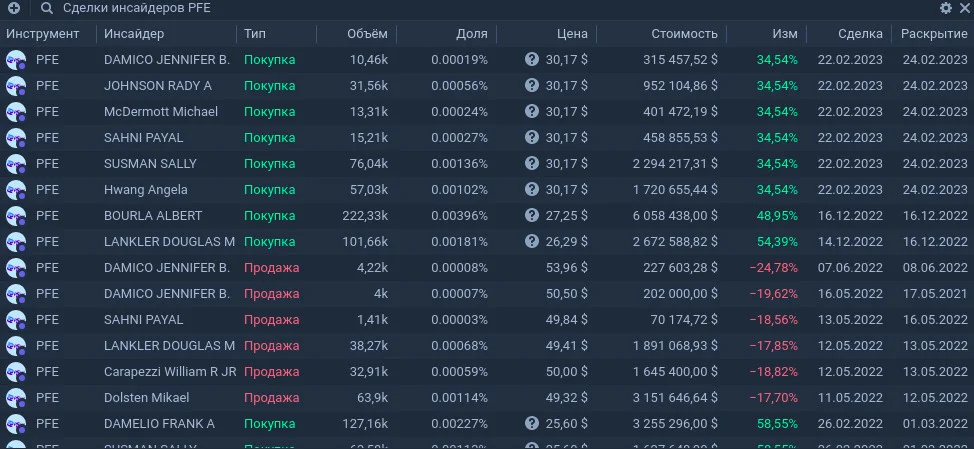The image size is (974, 449).
Task: Sort by the Стоимость column header
Action: click(685, 34)
